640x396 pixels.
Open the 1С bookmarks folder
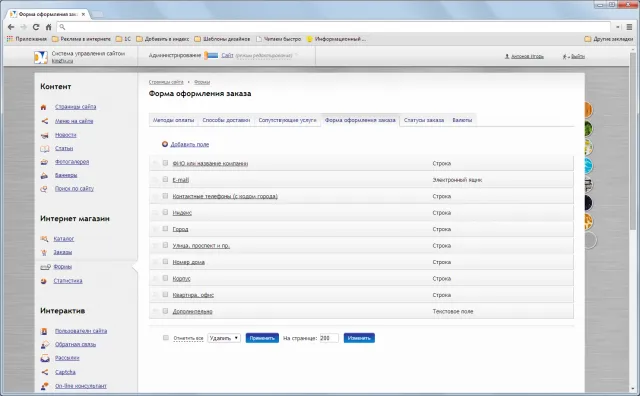point(123,39)
